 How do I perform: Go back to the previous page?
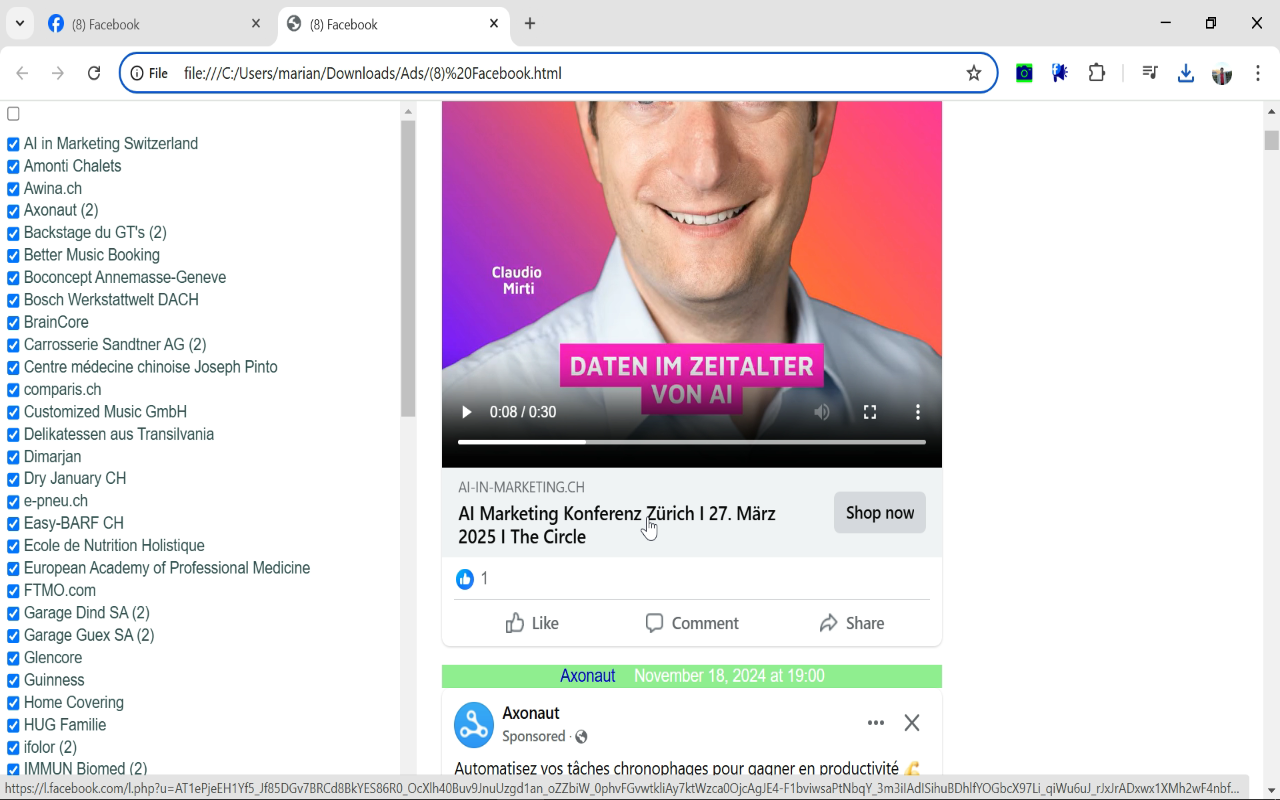22,73
